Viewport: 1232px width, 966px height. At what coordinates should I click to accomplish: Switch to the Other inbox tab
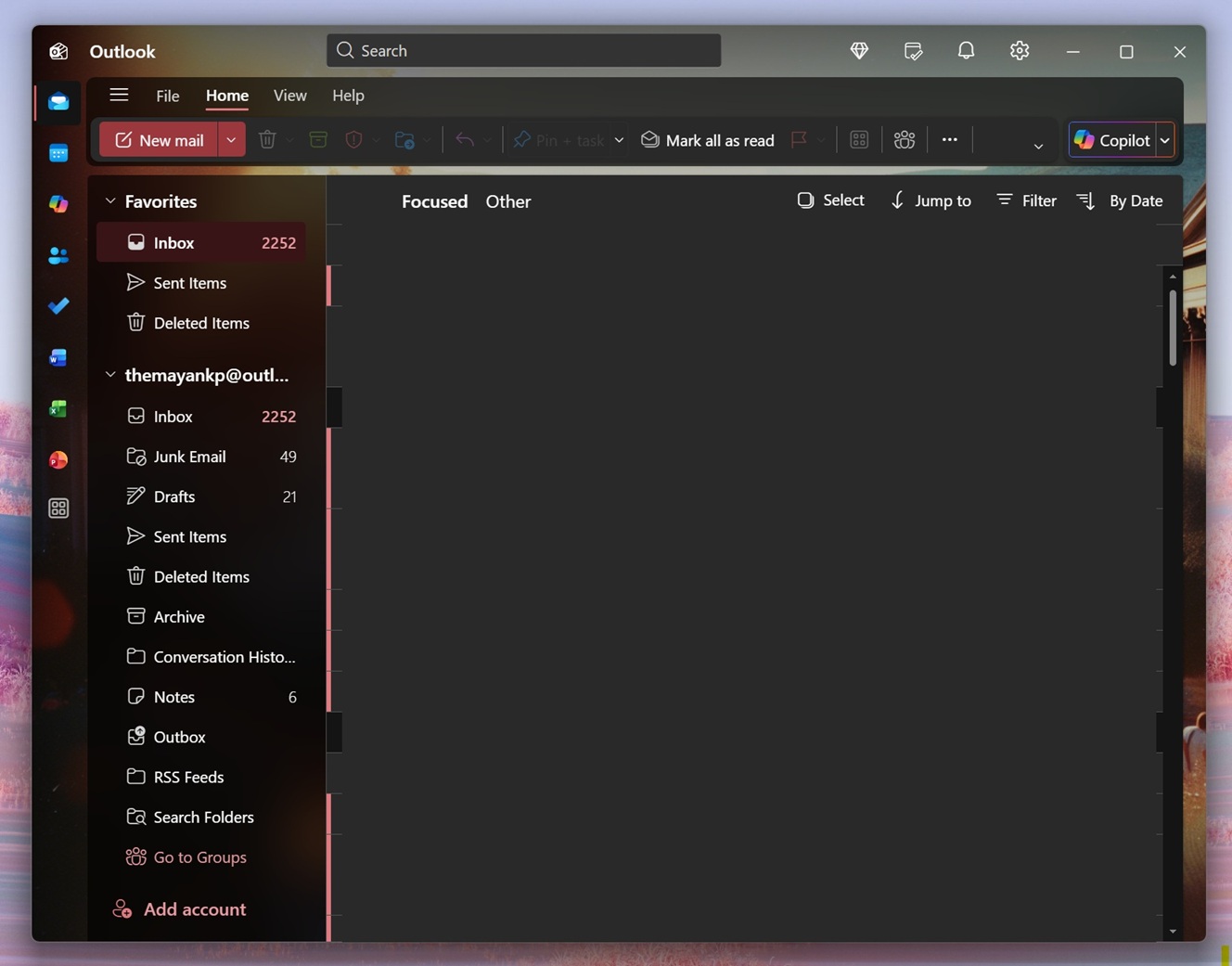click(x=507, y=200)
